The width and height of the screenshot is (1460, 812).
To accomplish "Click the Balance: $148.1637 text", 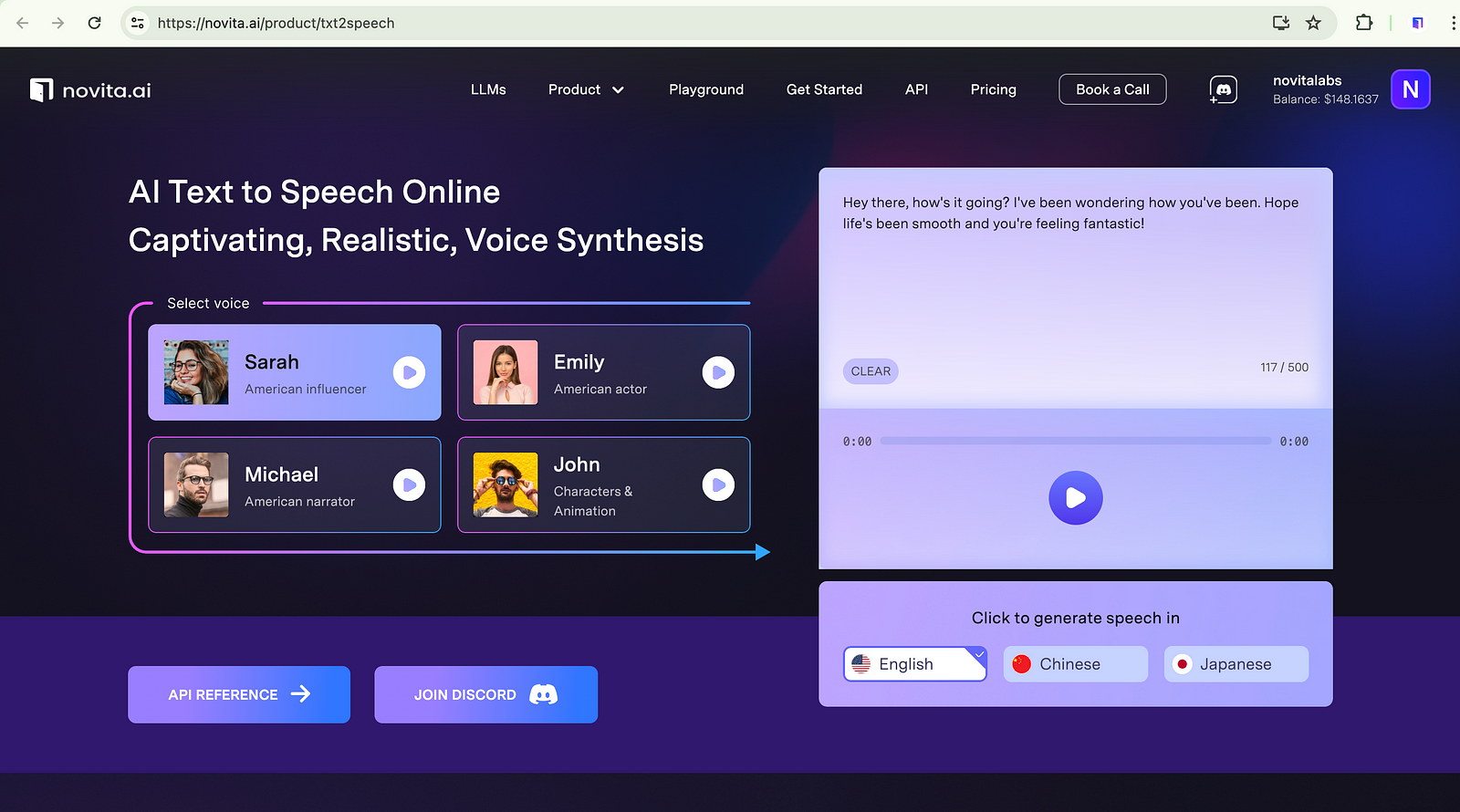I will point(1326,99).
